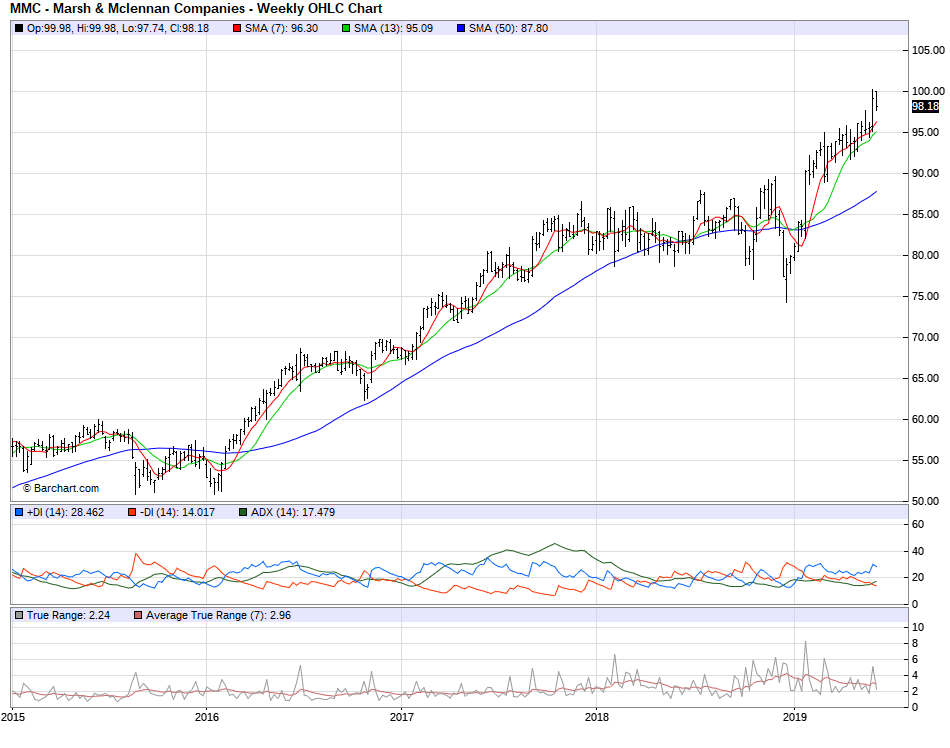The height and width of the screenshot is (748, 950).
Task: Click the 80.00 price axis label
Action: 925,256
